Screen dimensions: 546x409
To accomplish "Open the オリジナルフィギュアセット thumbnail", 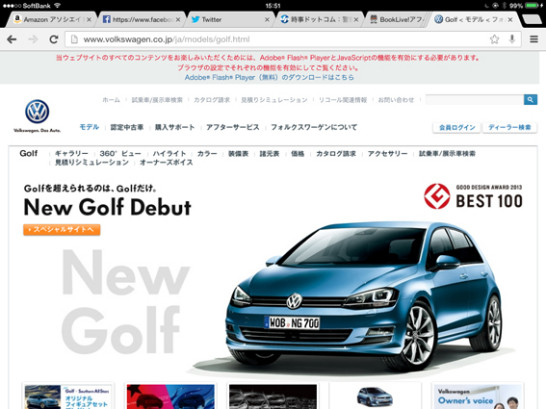I will click(68, 396).
